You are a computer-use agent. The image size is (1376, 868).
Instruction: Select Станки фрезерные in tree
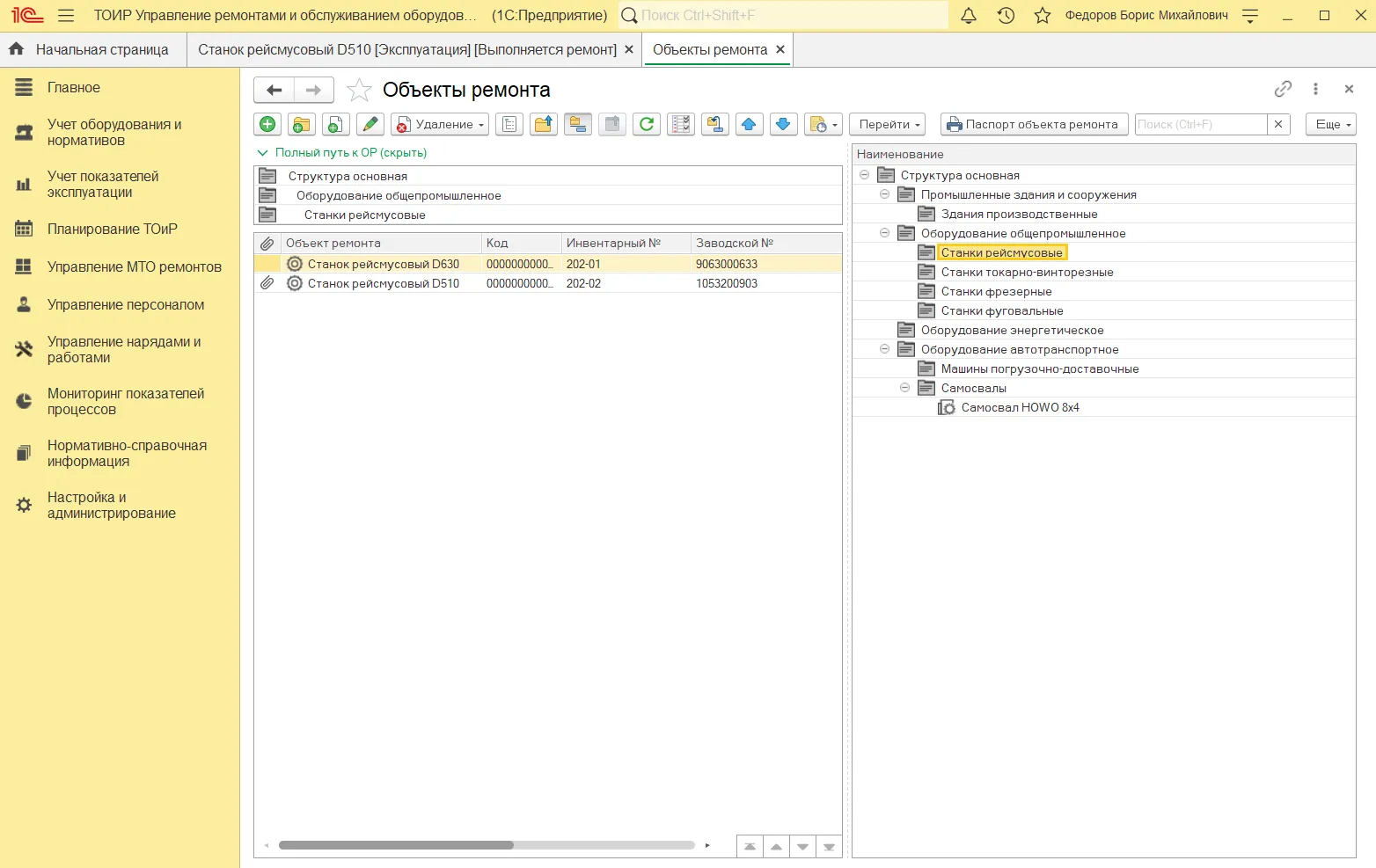pos(996,291)
